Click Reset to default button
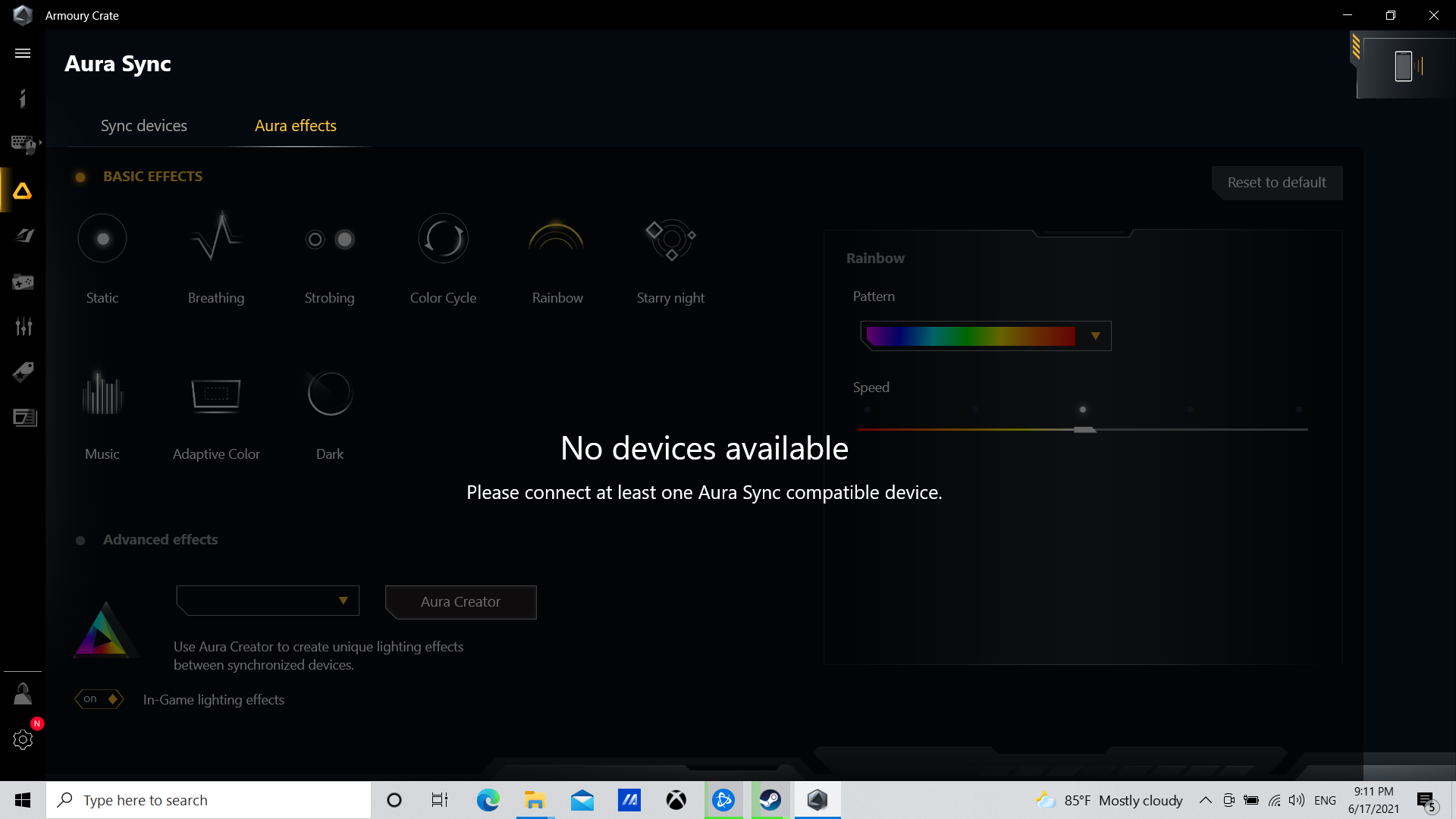This screenshot has height=819, width=1456. point(1277,183)
